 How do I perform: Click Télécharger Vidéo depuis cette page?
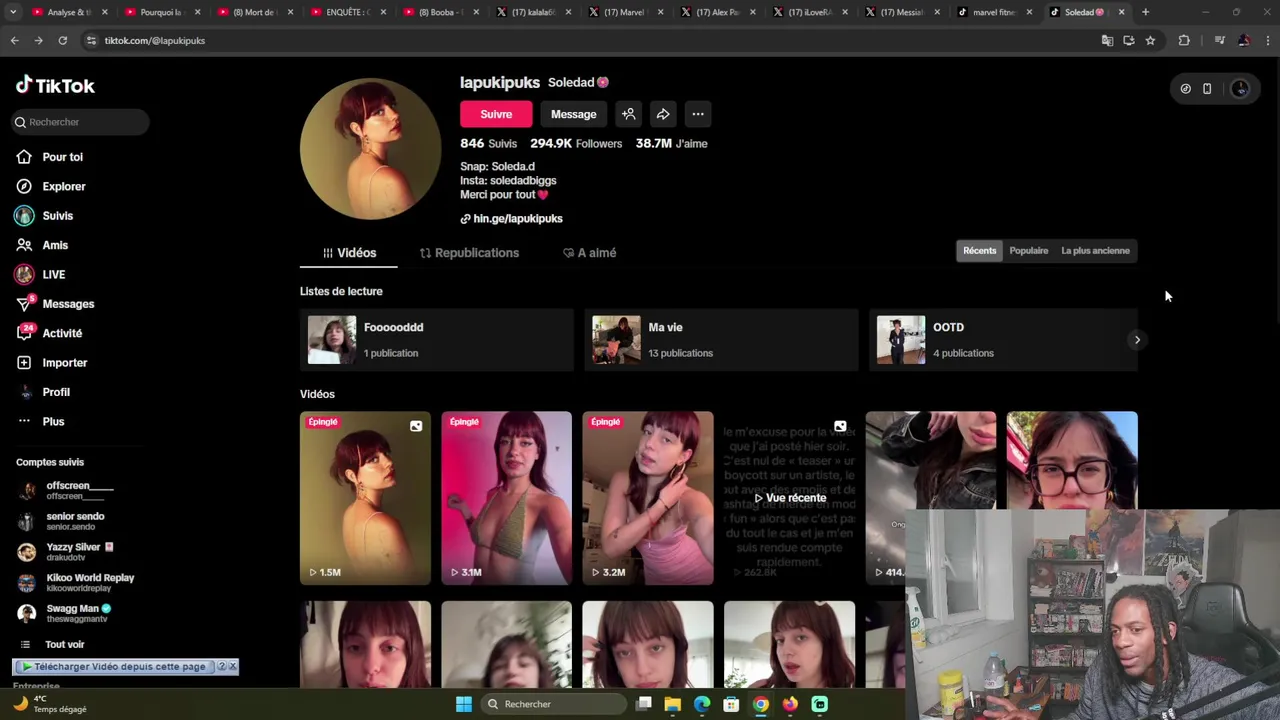[114, 667]
